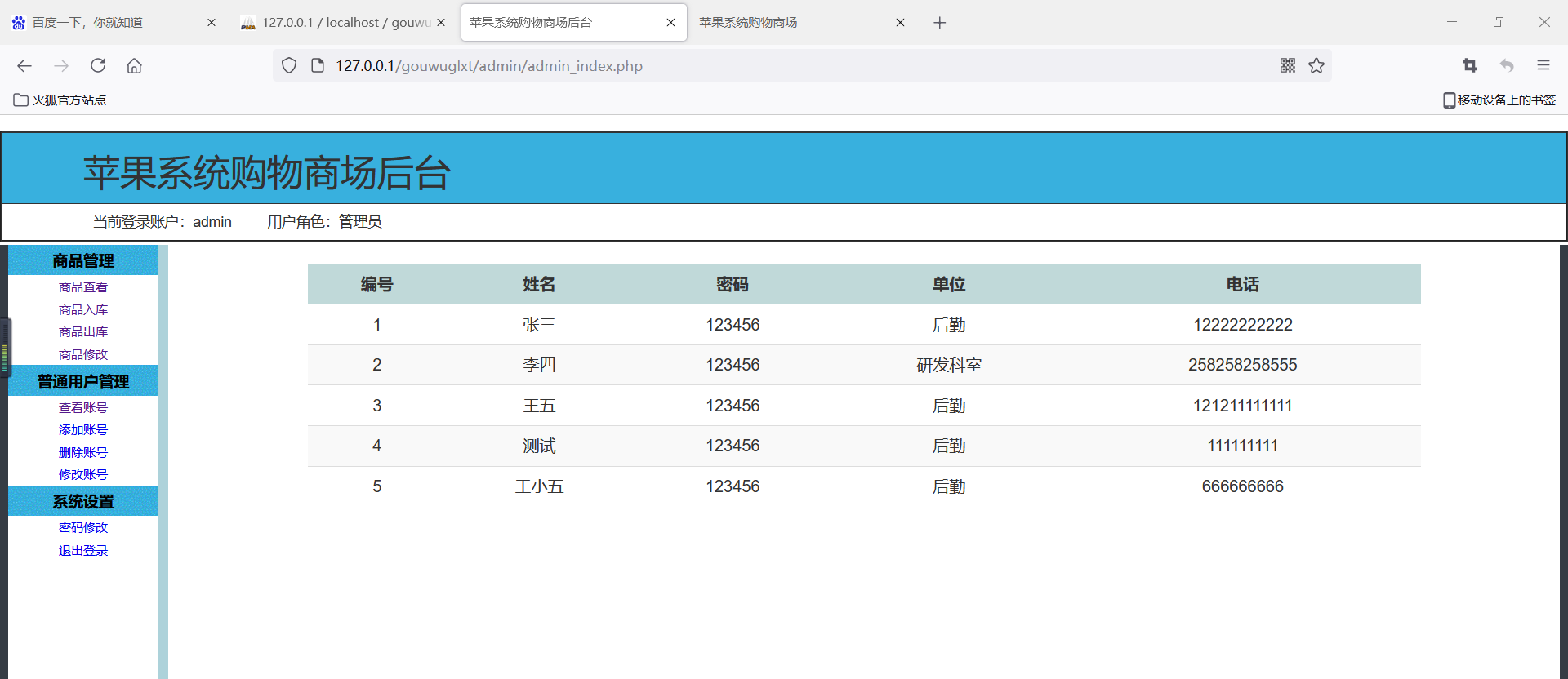This screenshot has height=679, width=1568.
Task: Close the 苹果系统购物商场后台 tab
Action: coord(670,23)
